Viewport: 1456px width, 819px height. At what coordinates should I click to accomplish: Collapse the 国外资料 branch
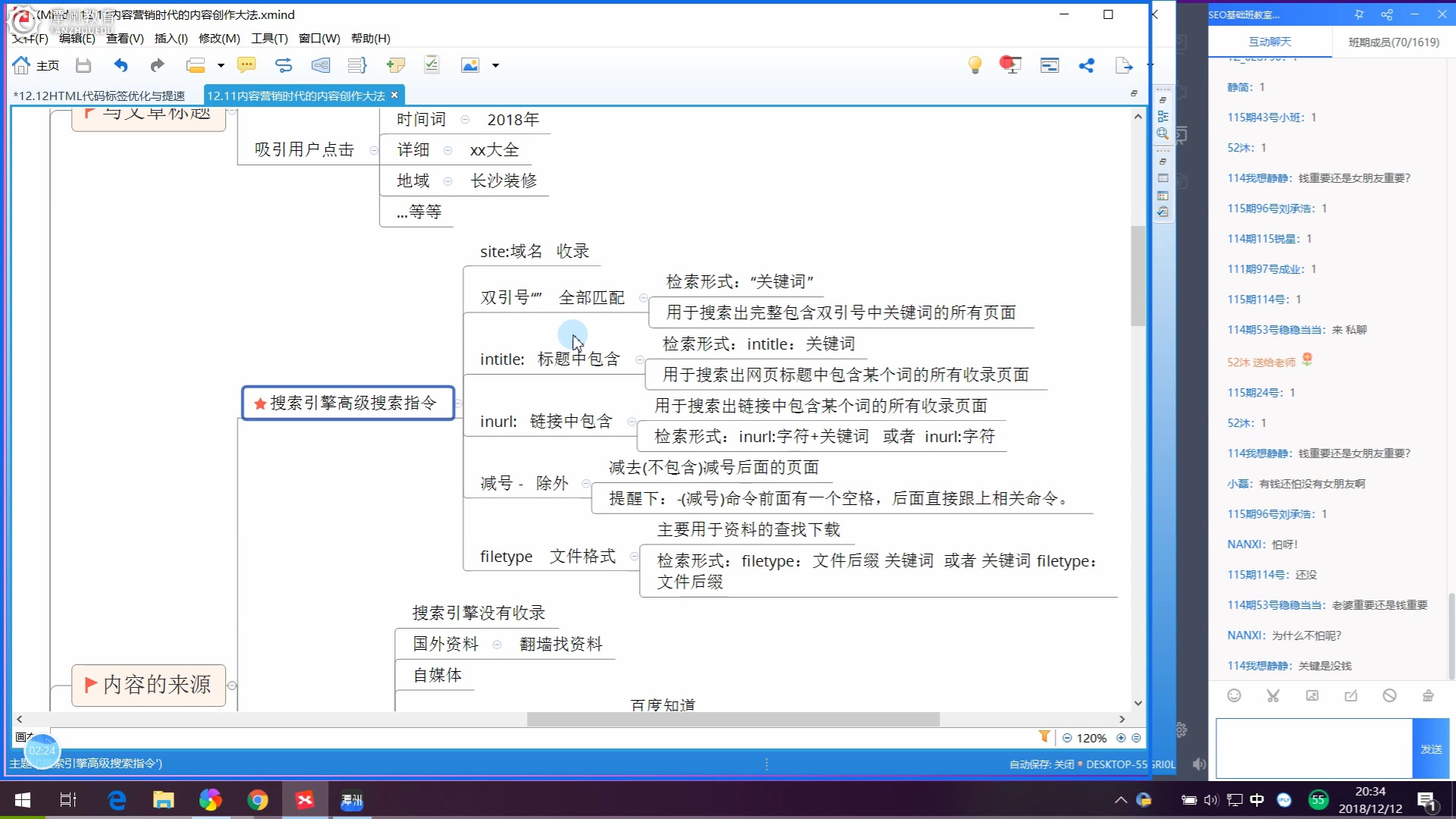pyautogui.click(x=497, y=645)
